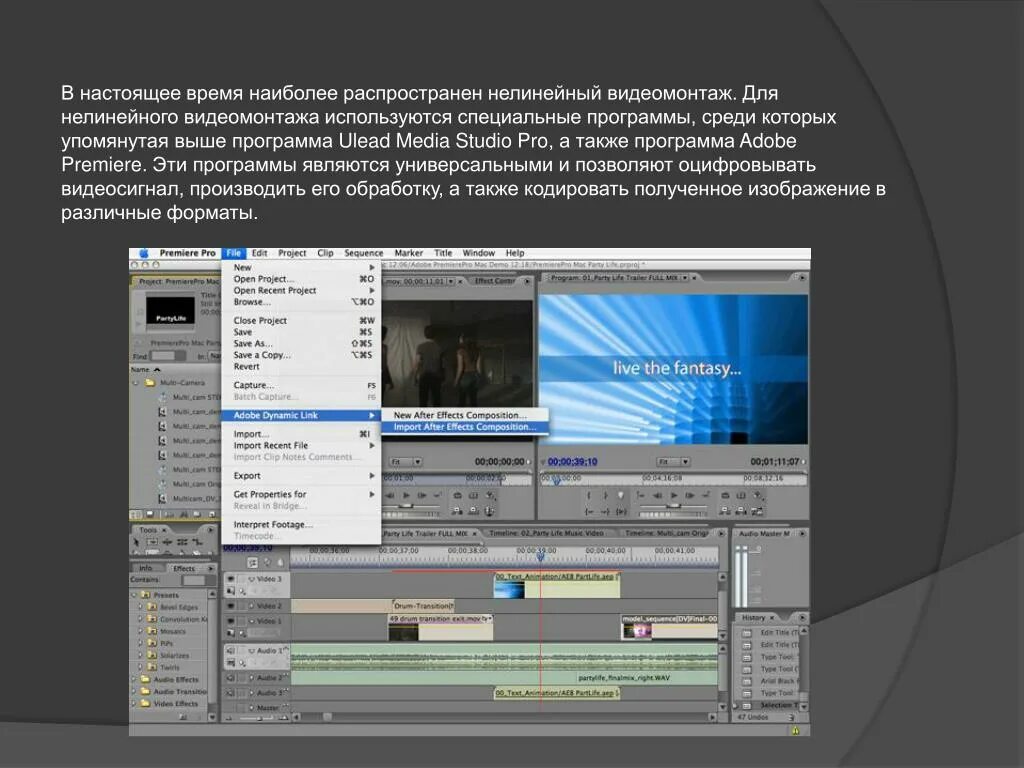Select the model_sequence clip on Video 1

coord(669,626)
